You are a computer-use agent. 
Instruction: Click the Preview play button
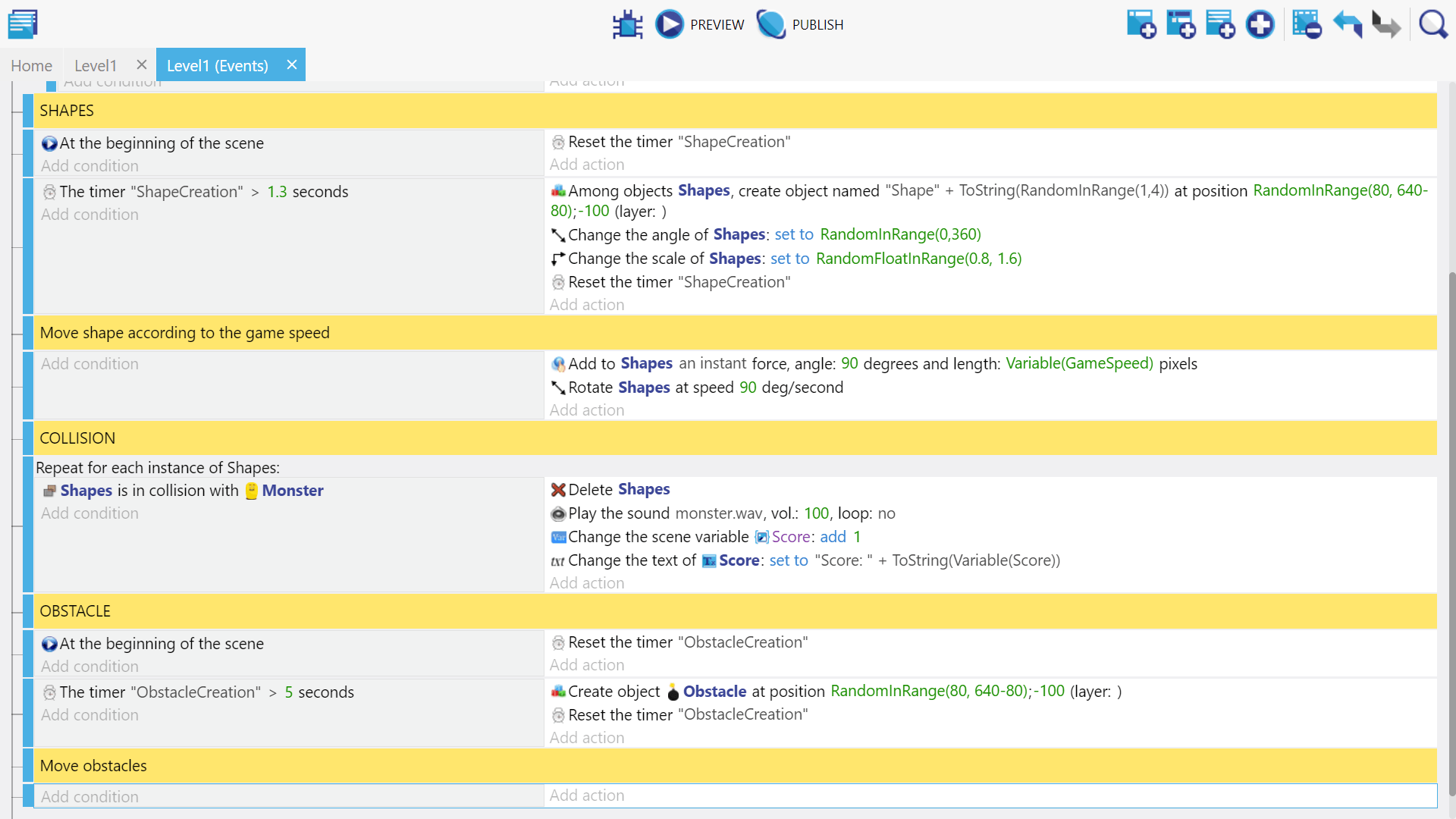[x=670, y=24]
